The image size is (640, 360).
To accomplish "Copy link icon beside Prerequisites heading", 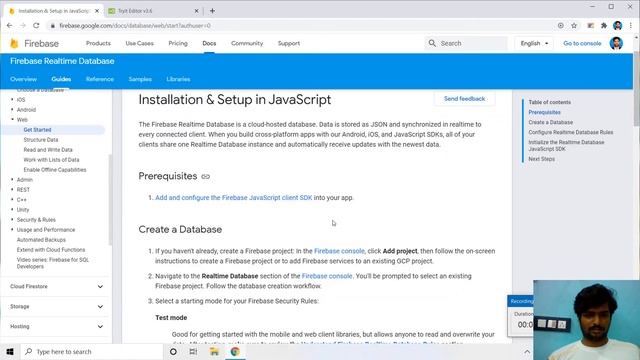I will (206, 176).
